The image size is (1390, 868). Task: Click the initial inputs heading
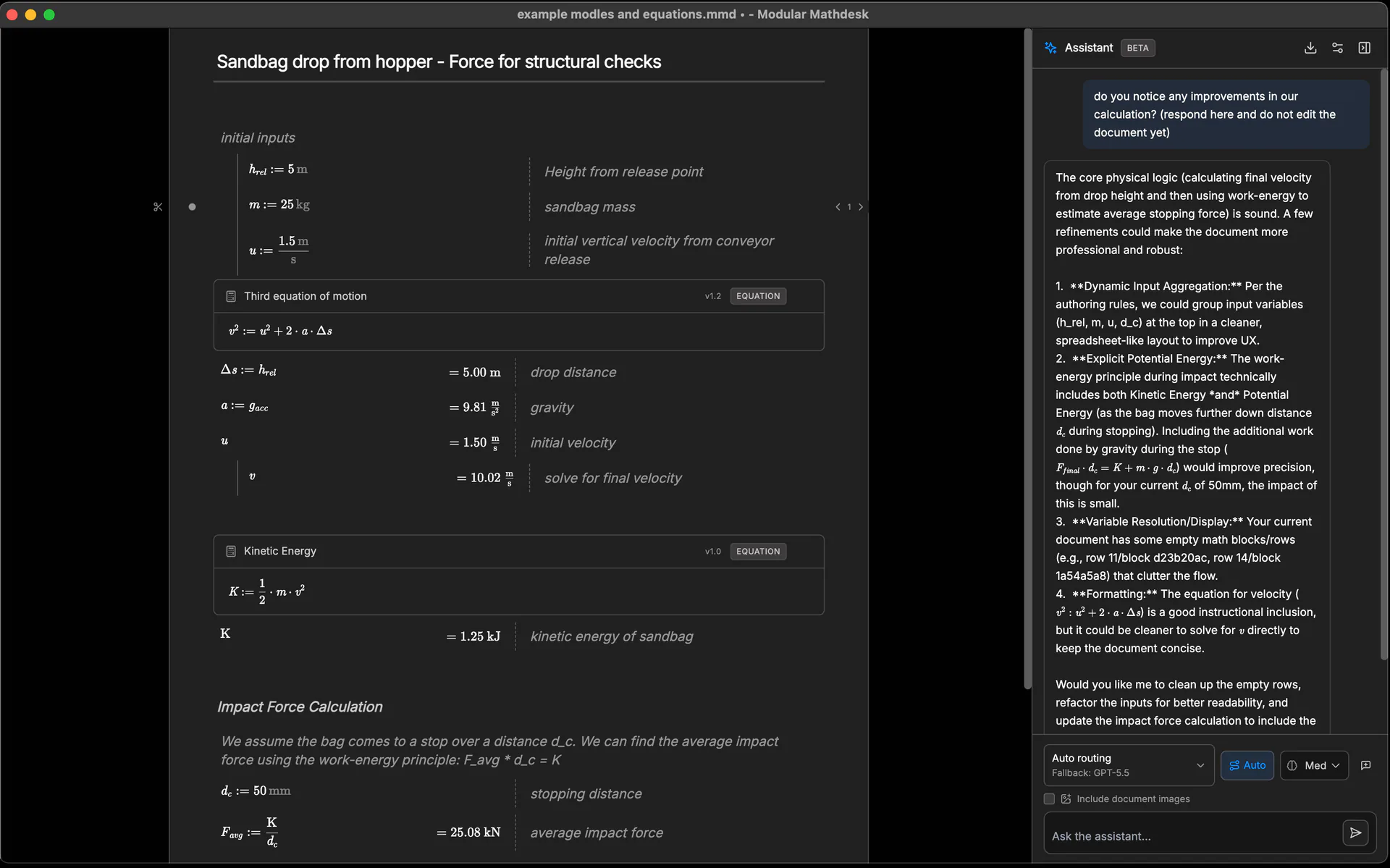(x=258, y=138)
